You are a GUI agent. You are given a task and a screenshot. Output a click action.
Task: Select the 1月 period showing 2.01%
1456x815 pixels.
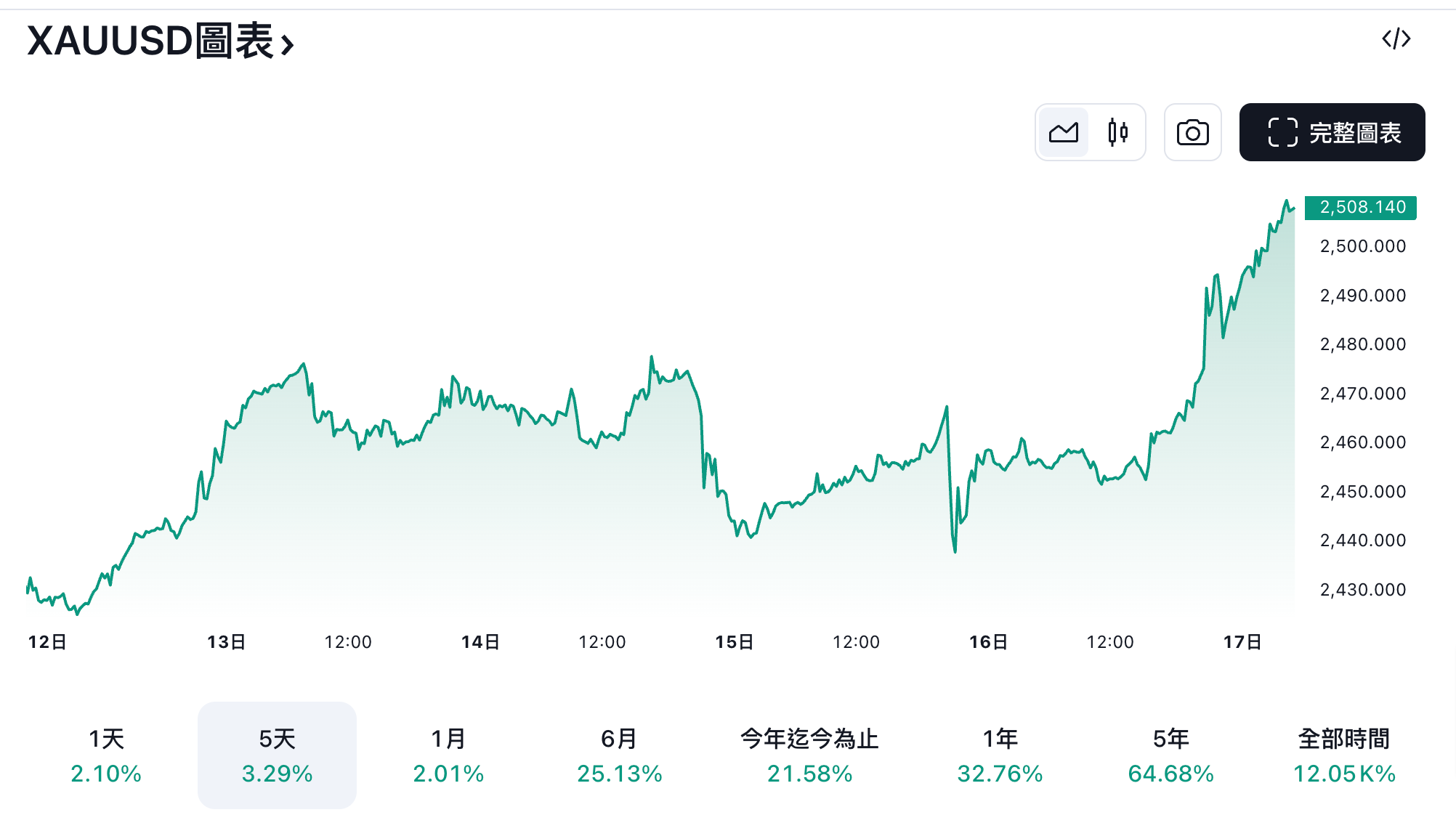coord(448,754)
